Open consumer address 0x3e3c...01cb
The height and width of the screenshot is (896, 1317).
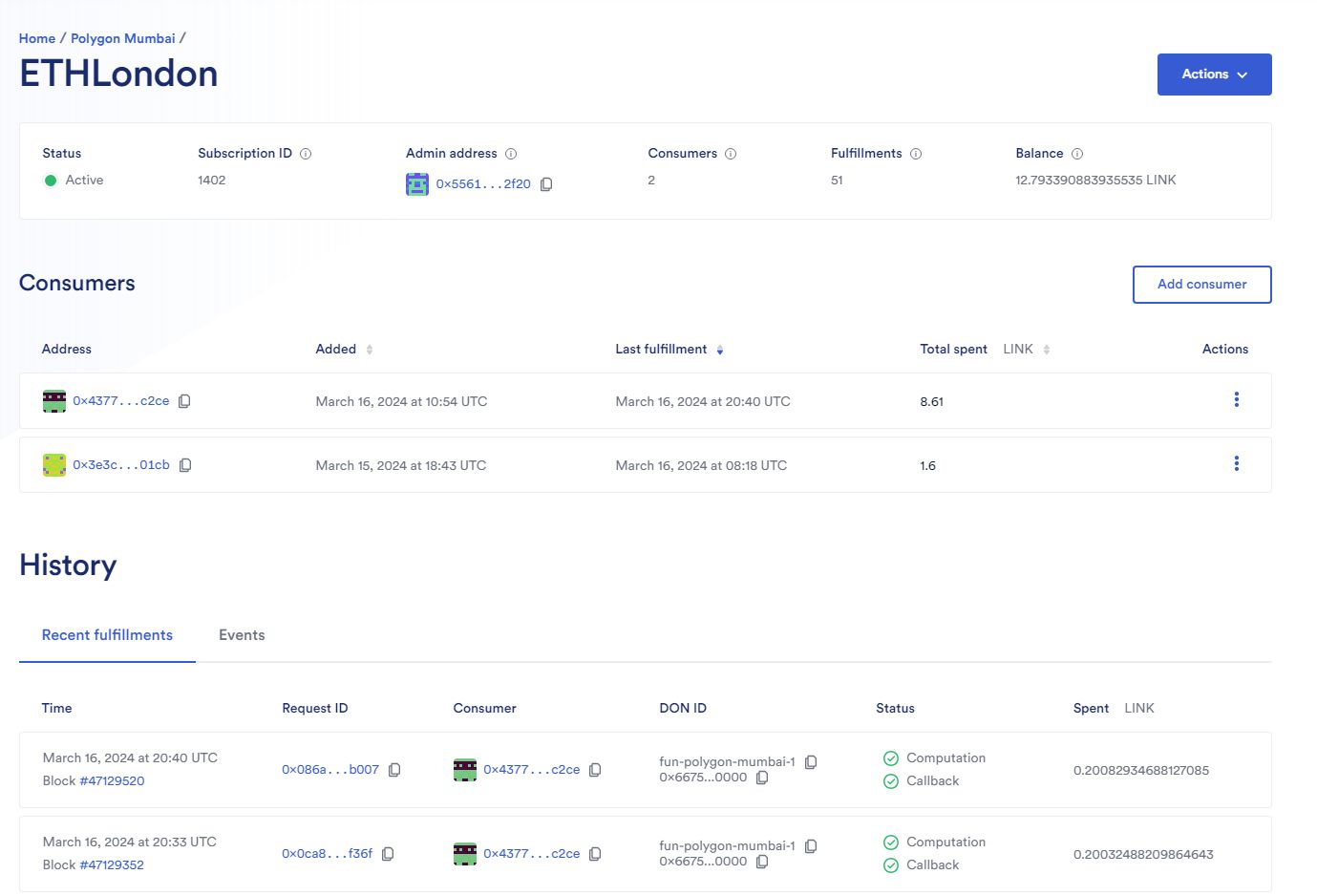coord(121,465)
